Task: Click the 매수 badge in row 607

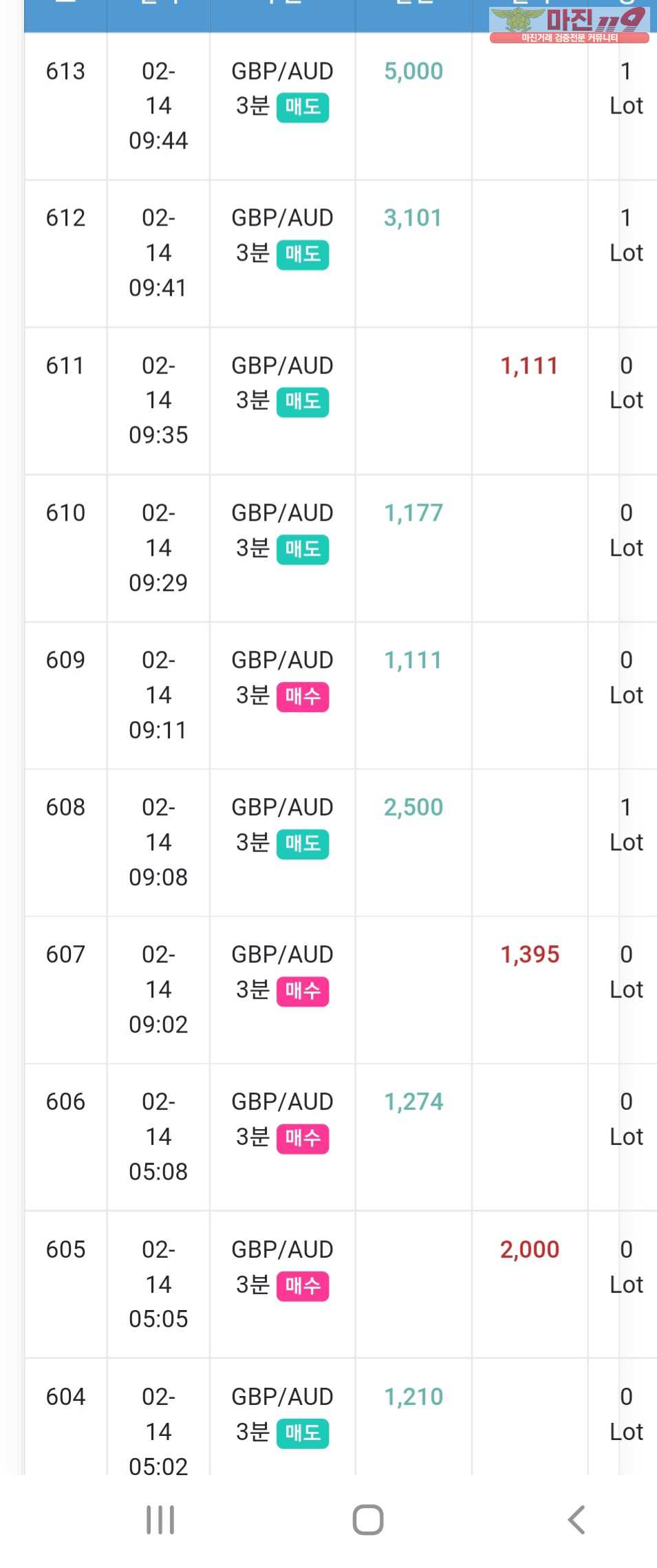Action: [303, 991]
